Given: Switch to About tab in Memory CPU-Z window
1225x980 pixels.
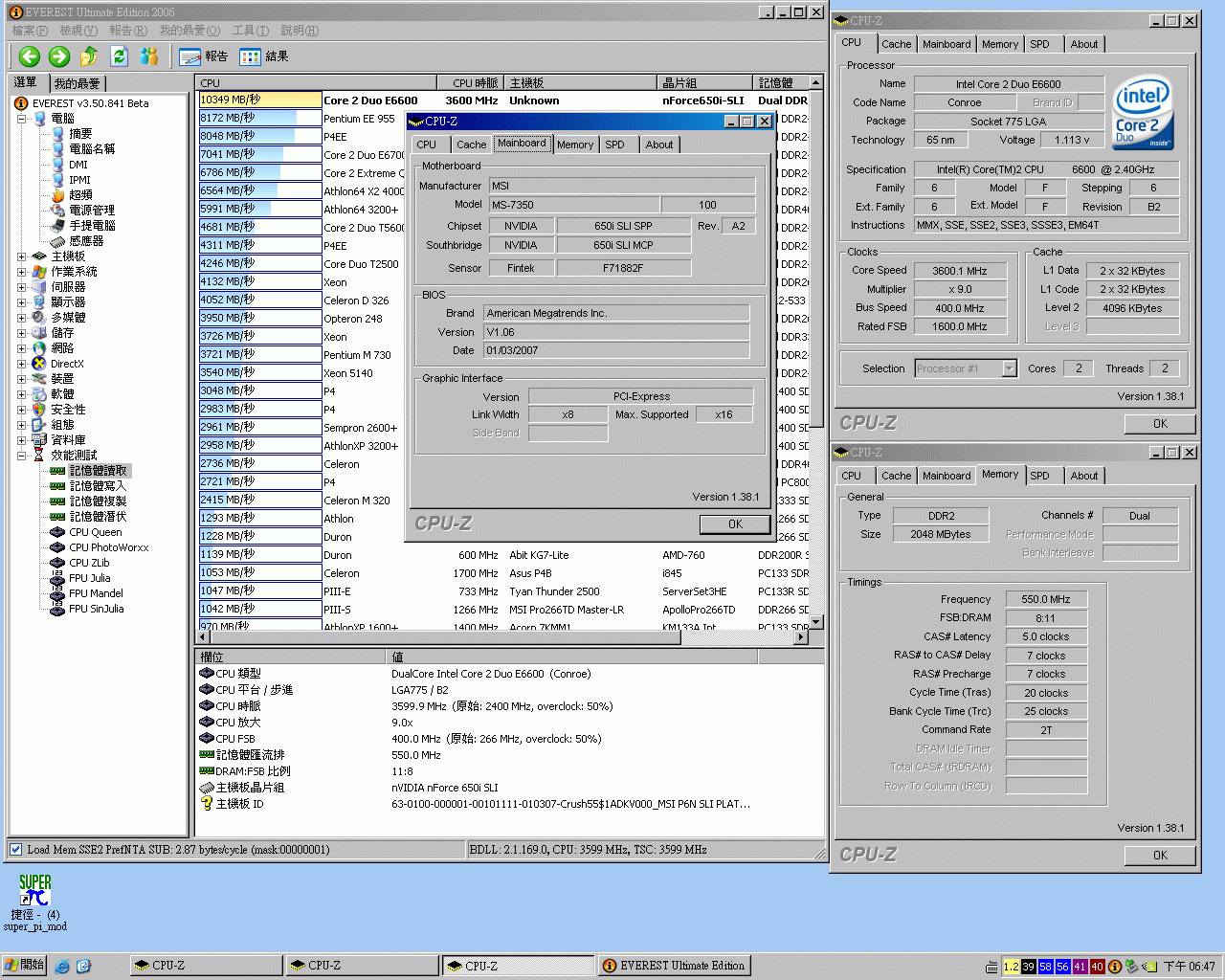Looking at the screenshot, I should click(x=1084, y=476).
